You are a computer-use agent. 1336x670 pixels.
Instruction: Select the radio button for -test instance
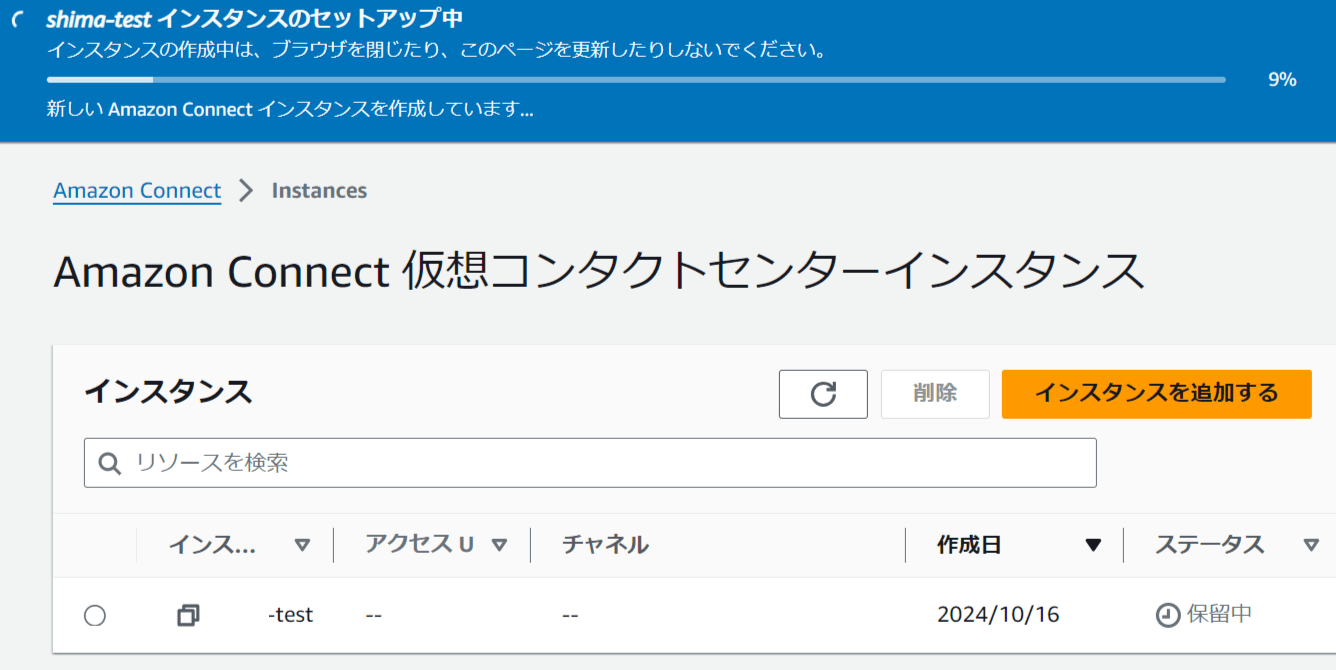point(95,615)
